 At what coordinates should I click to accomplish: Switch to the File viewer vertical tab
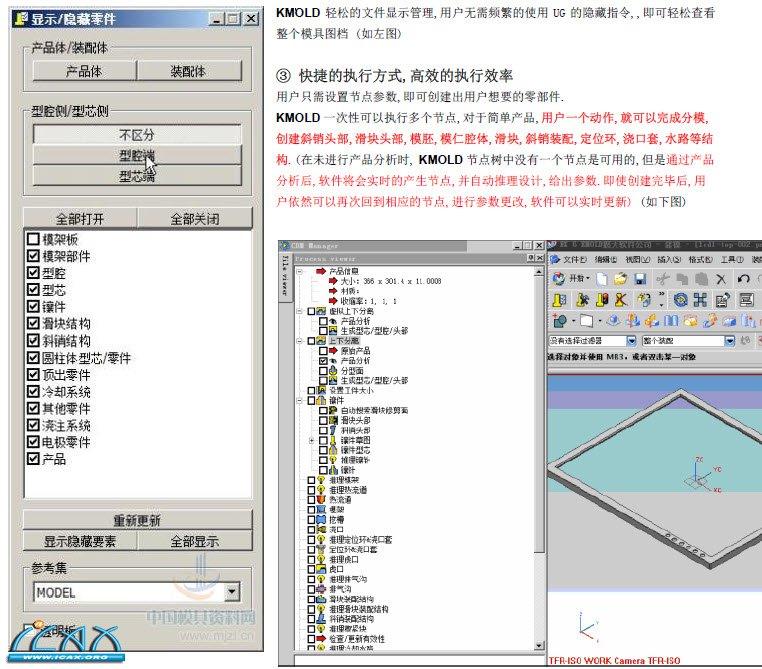(285, 275)
